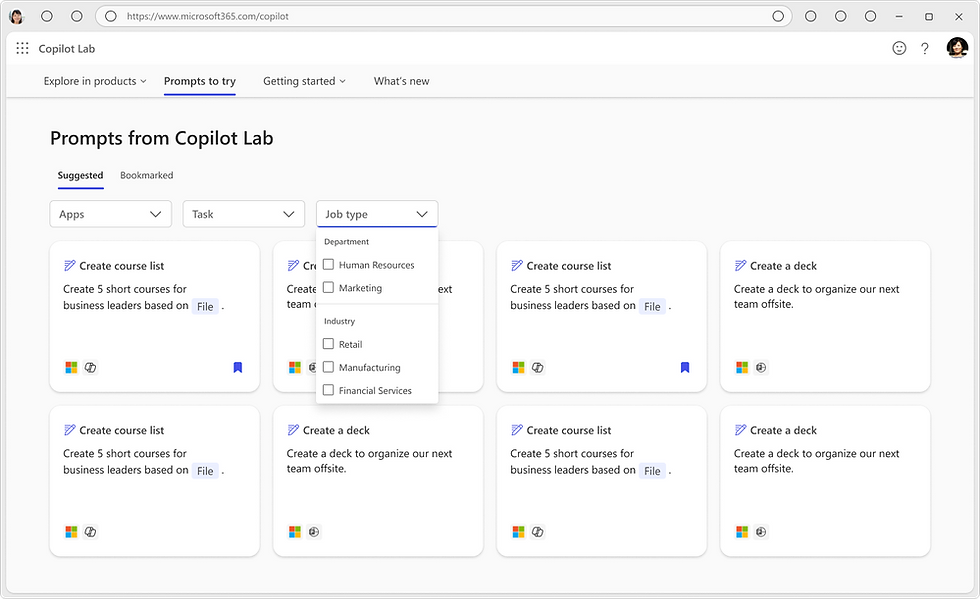Click the browser address bar
Image resolution: width=980 pixels, height=599 pixels.
[440, 16]
